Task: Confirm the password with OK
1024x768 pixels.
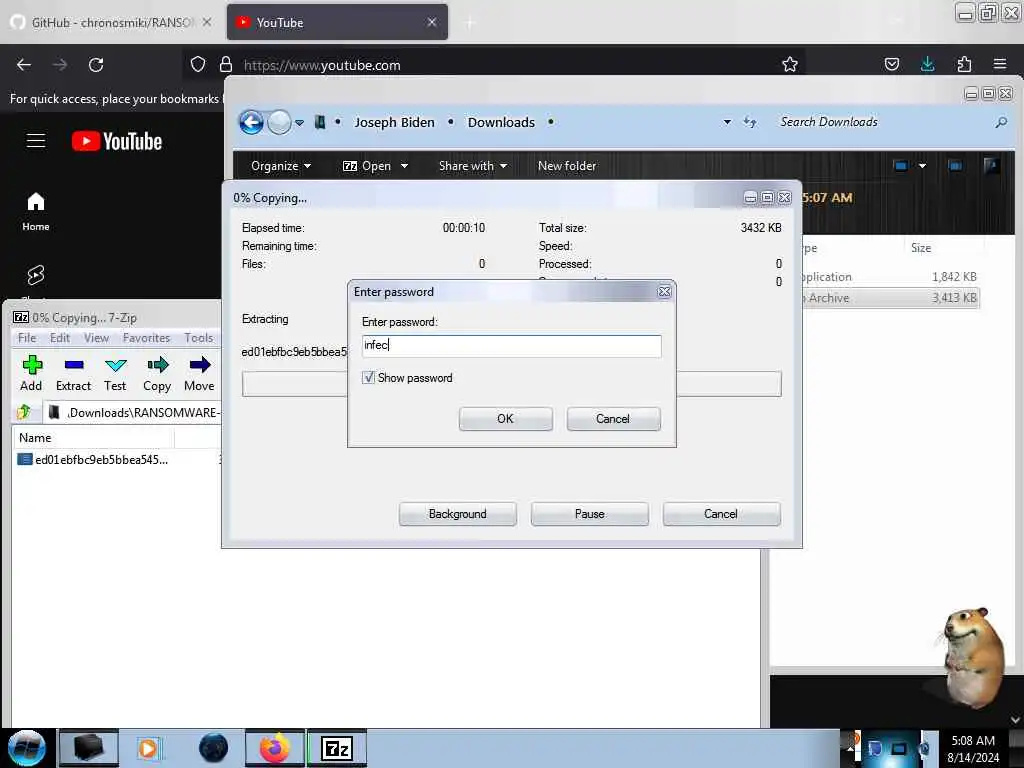Action: pyautogui.click(x=505, y=419)
